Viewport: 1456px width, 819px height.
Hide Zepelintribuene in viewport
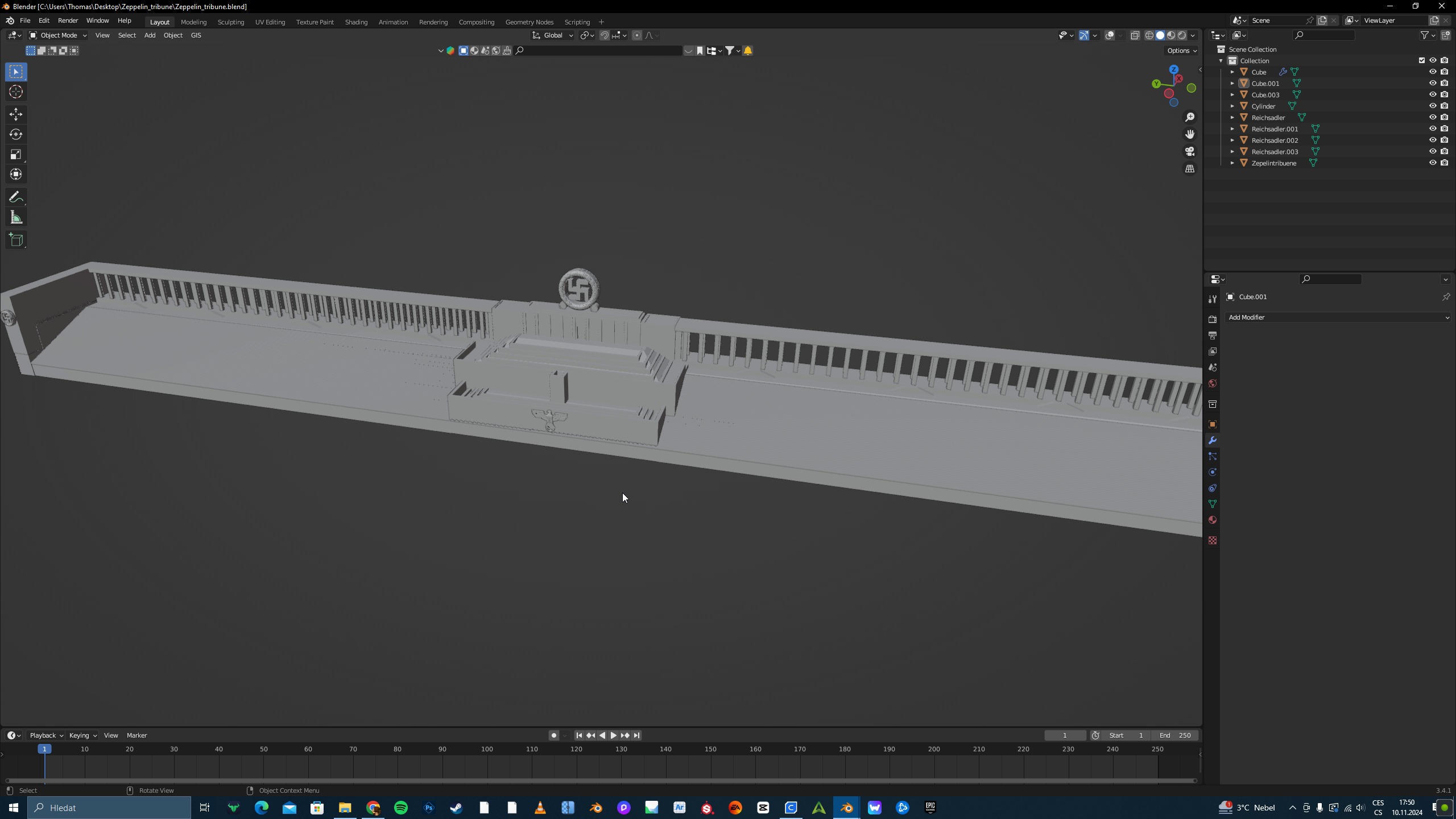pyautogui.click(x=1433, y=163)
